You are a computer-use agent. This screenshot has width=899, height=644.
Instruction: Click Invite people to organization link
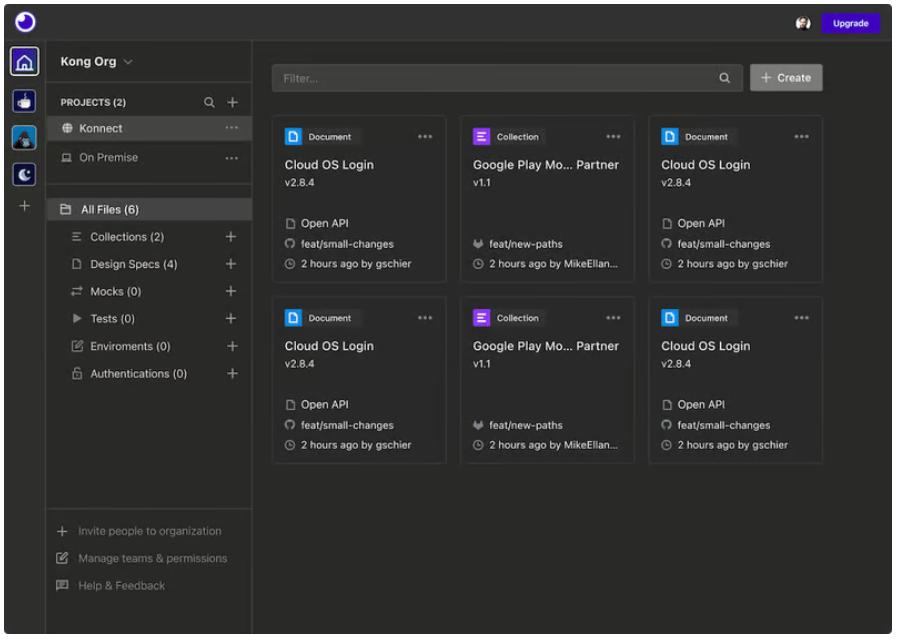[149, 532]
